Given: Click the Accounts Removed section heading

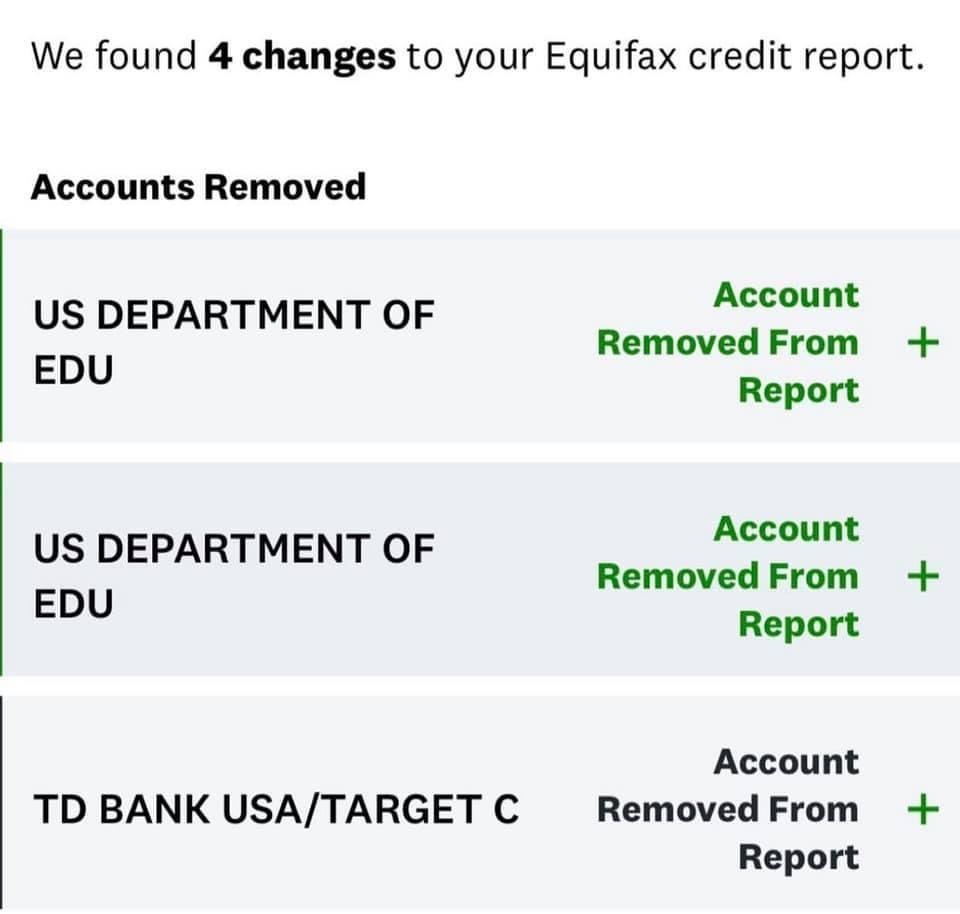Looking at the screenshot, I should click(198, 187).
